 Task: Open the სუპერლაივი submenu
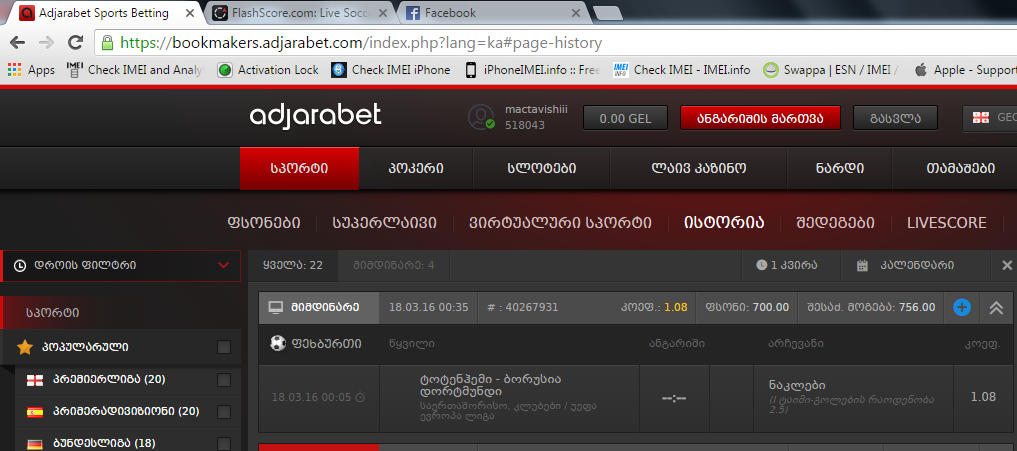(384, 223)
